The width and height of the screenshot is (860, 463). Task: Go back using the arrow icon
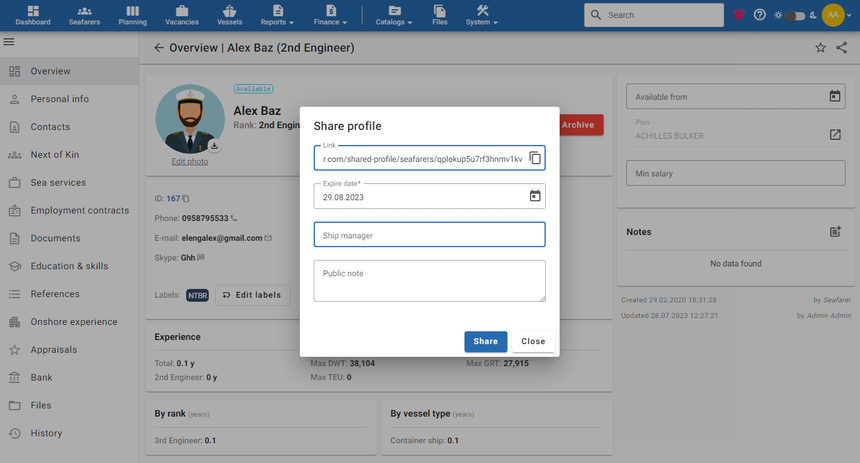tap(159, 48)
